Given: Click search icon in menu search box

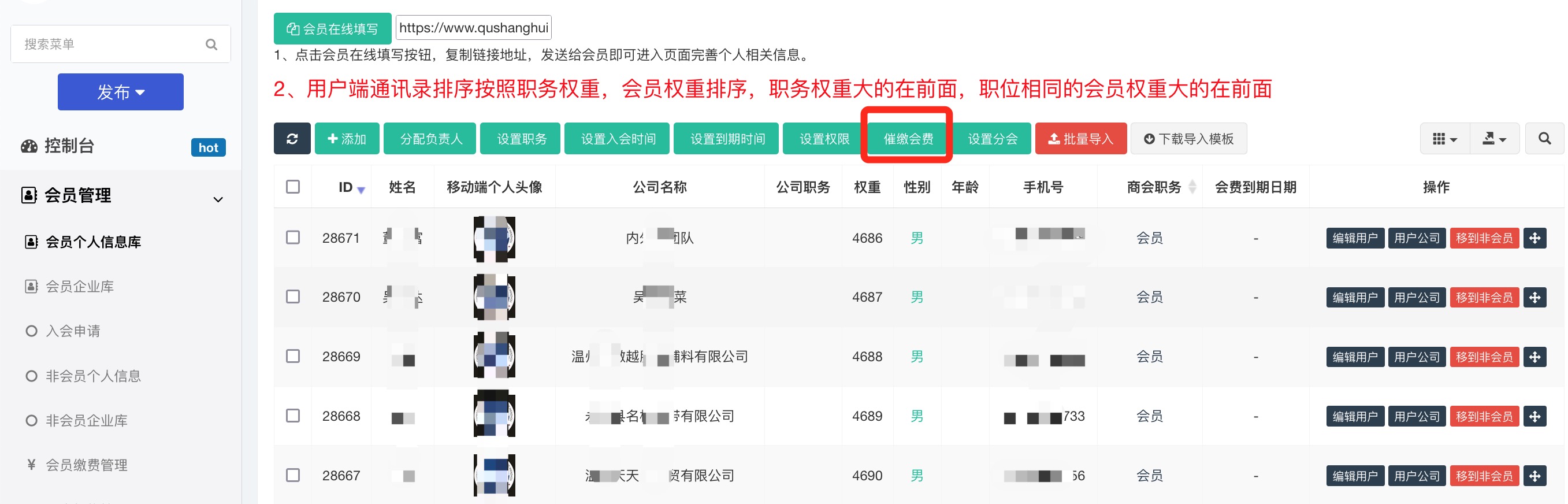Looking at the screenshot, I should click(x=211, y=45).
